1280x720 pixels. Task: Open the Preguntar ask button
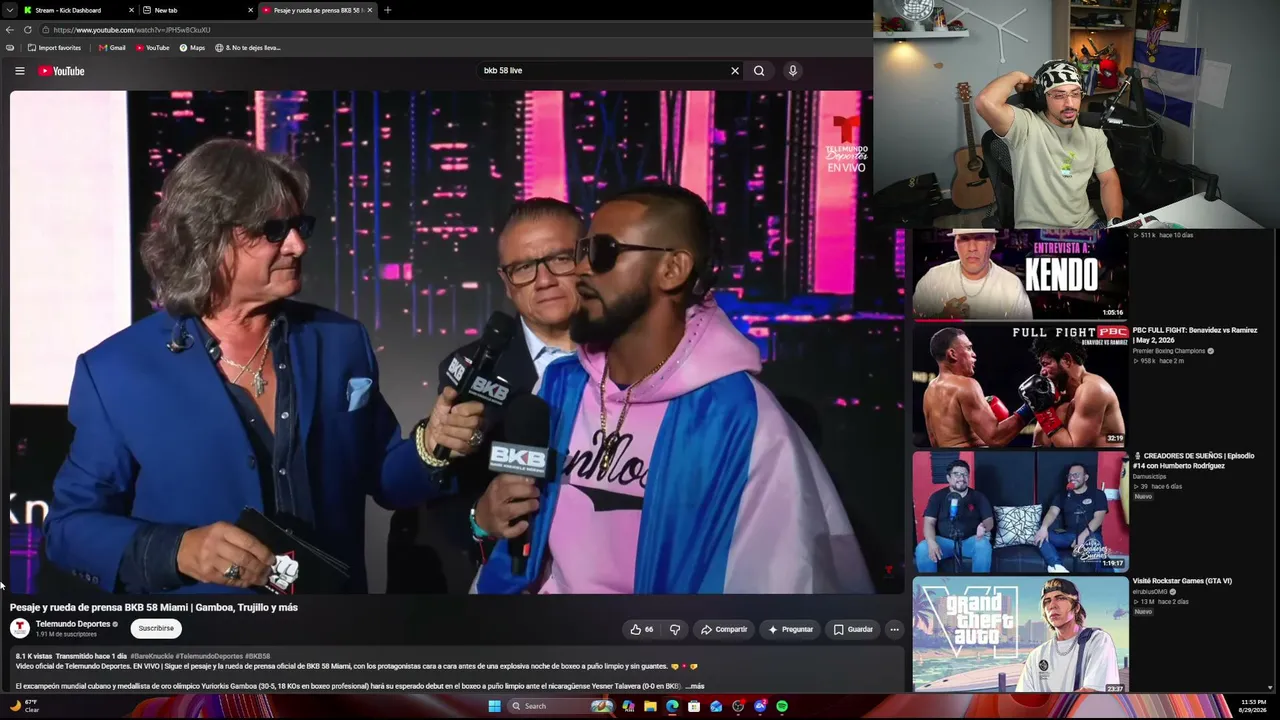tap(790, 629)
